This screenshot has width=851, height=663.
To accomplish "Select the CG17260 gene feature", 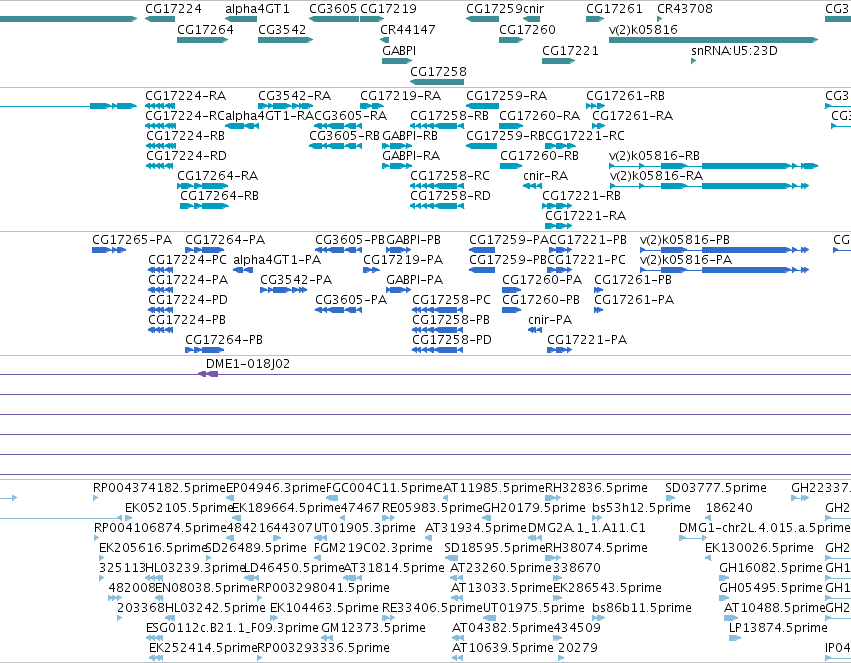I will [511, 40].
